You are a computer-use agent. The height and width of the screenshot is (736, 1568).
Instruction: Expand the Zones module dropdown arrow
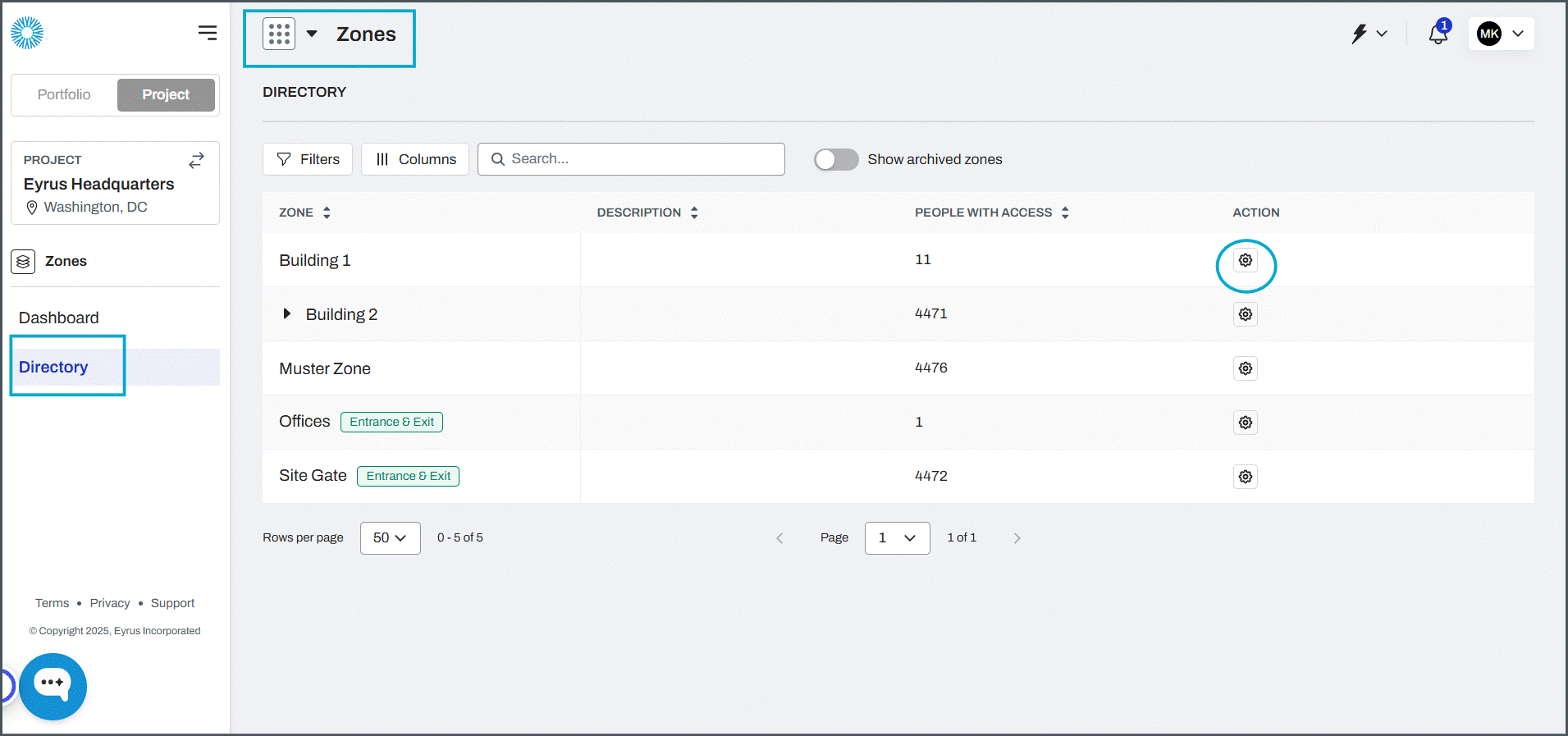pyautogui.click(x=312, y=34)
